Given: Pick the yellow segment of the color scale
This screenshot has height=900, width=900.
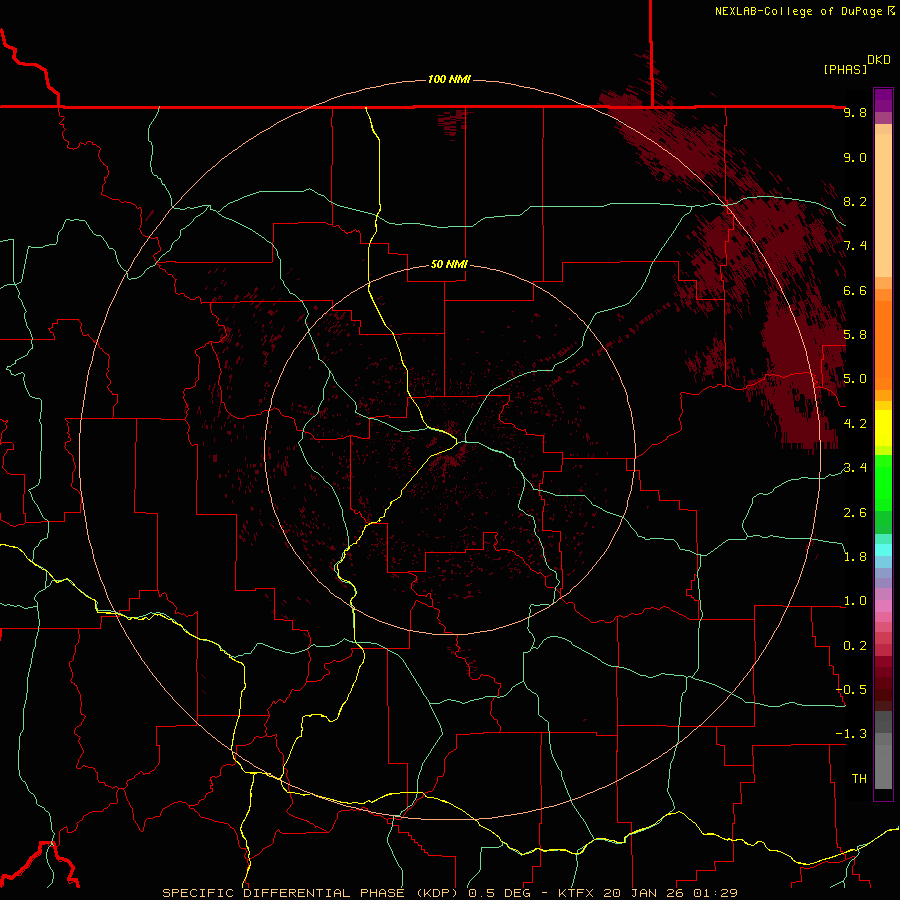Looking at the screenshot, I should point(883,428).
